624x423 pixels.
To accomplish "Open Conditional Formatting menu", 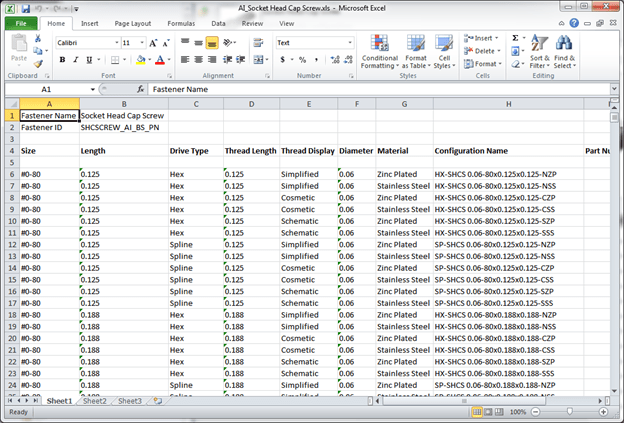I will click(380, 52).
